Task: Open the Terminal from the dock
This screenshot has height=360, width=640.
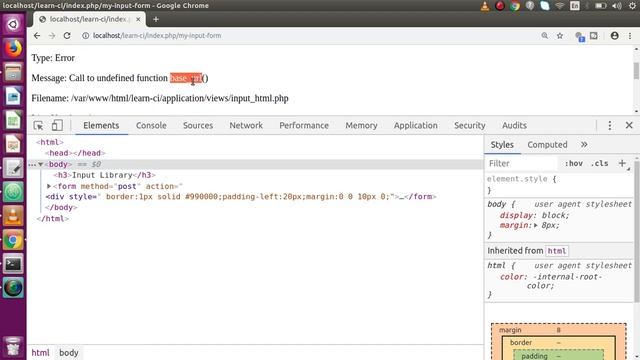Action: click(13, 264)
